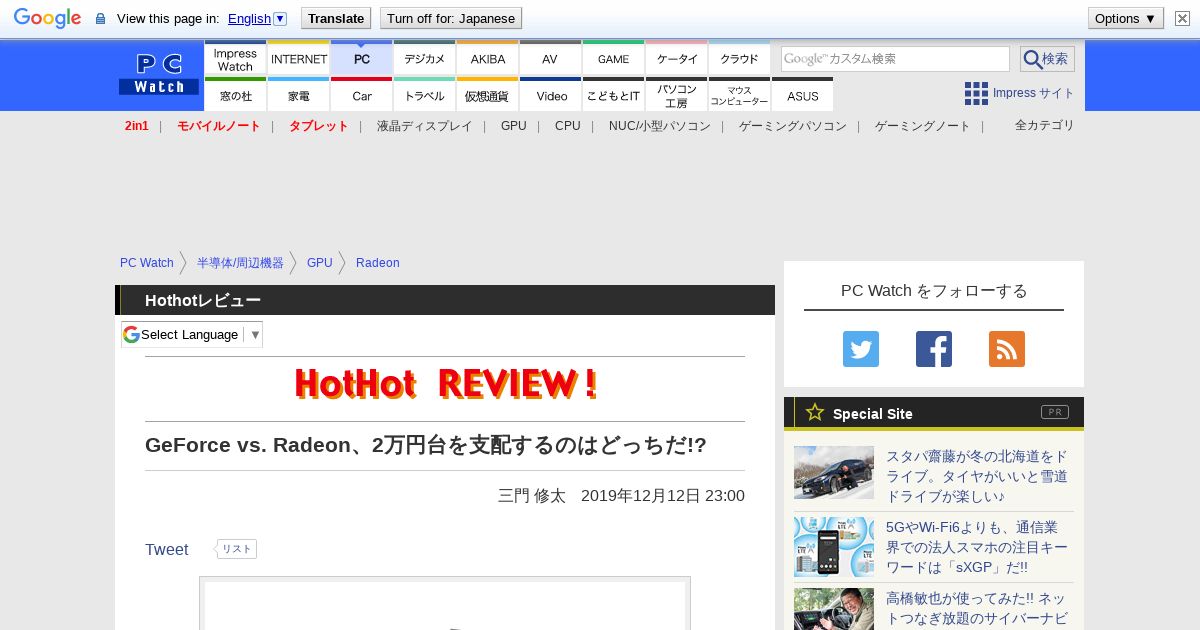This screenshot has width=1200, height=630.
Task: Open the Car tab
Action: [x=362, y=95]
